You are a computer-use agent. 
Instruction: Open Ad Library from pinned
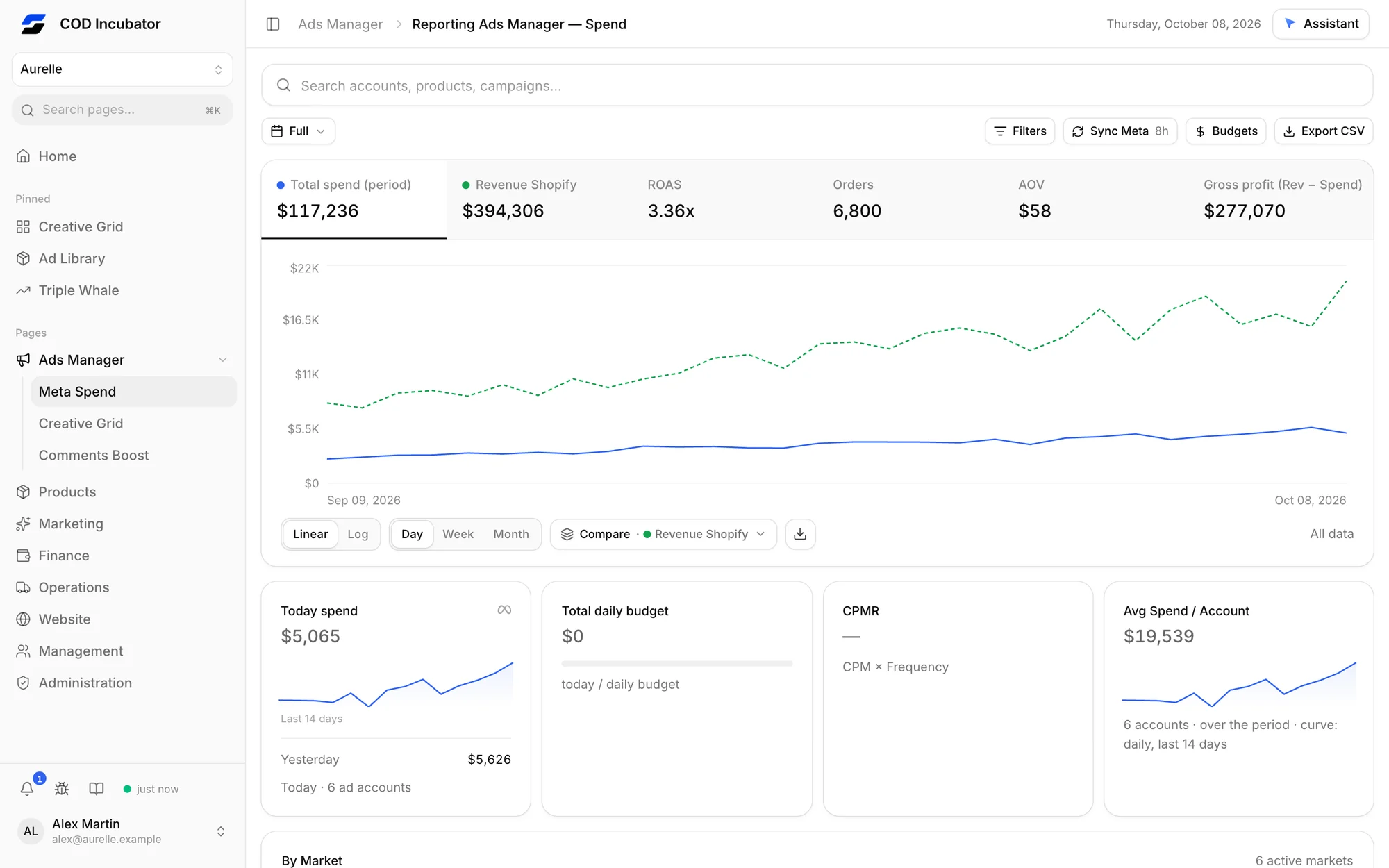pyautogui.click(x=122, y=258)
